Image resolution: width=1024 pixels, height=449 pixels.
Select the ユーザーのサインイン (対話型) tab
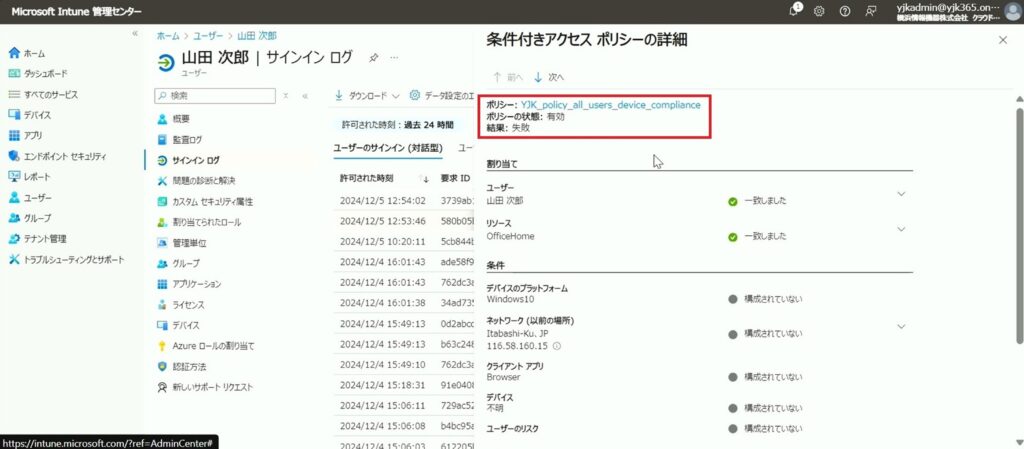tap(388, 149)
